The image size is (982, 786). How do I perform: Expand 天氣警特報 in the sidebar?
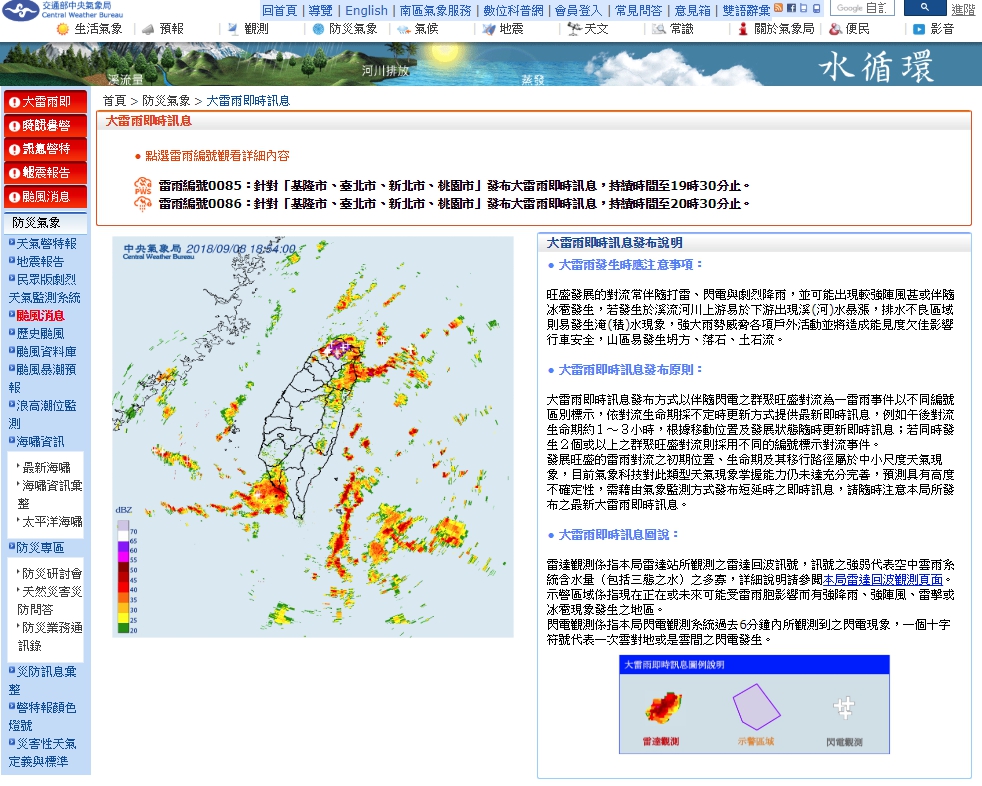pyautogui.click(x=45, y=243)
